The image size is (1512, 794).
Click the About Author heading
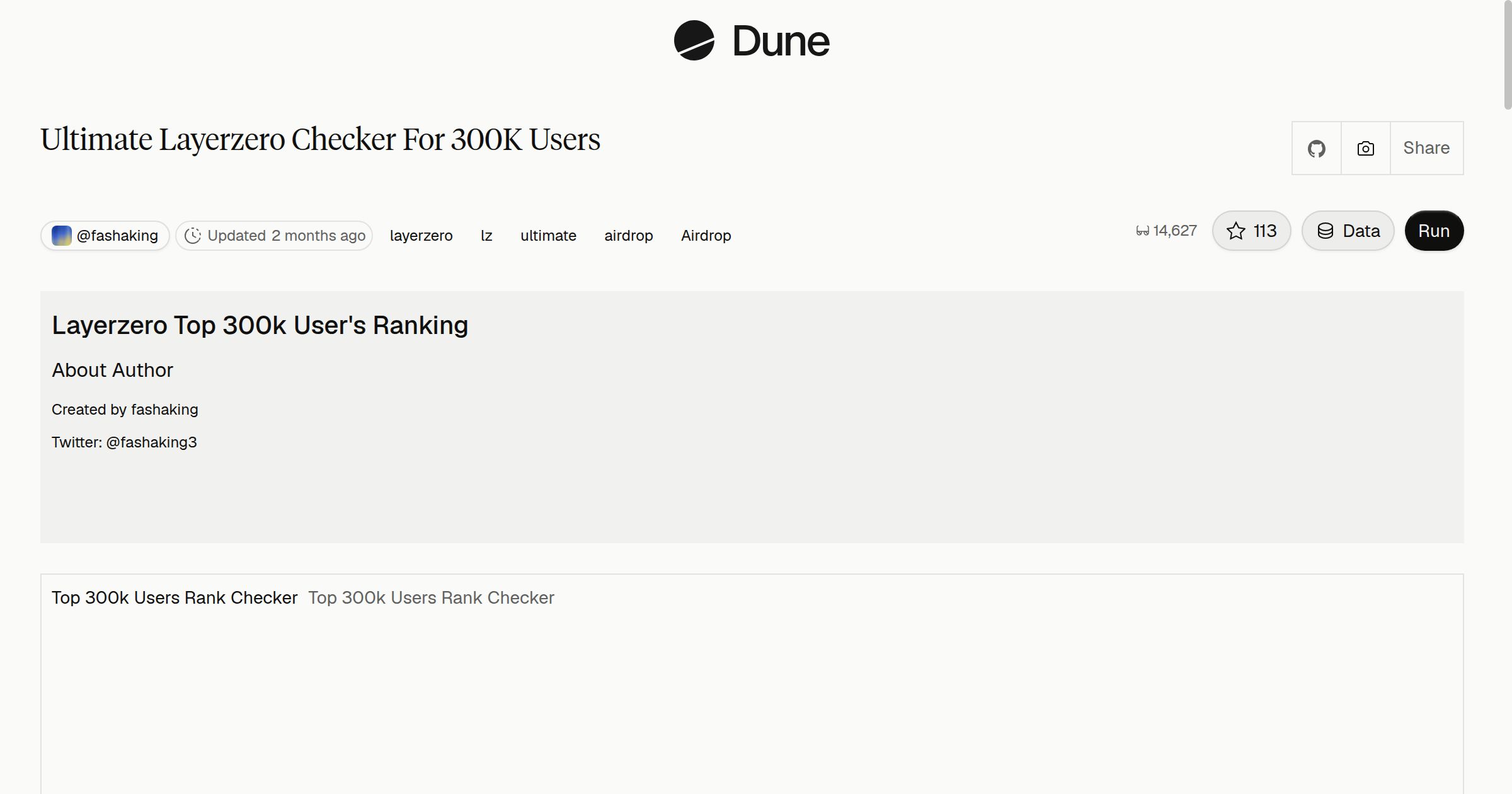[x=112, y=370]
